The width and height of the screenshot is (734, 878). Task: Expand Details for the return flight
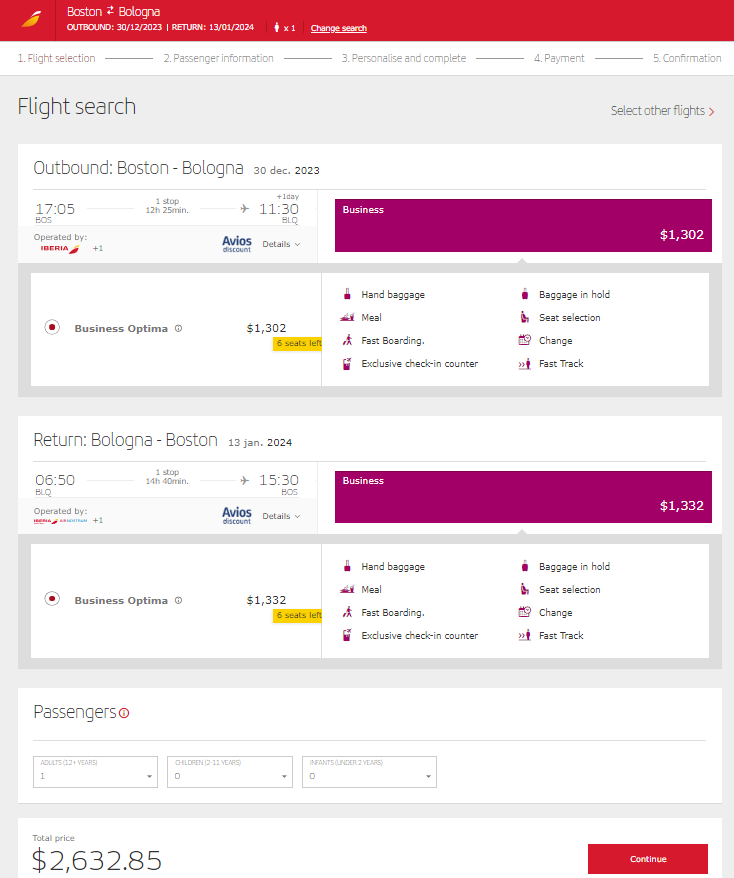[x=281, y=516]
